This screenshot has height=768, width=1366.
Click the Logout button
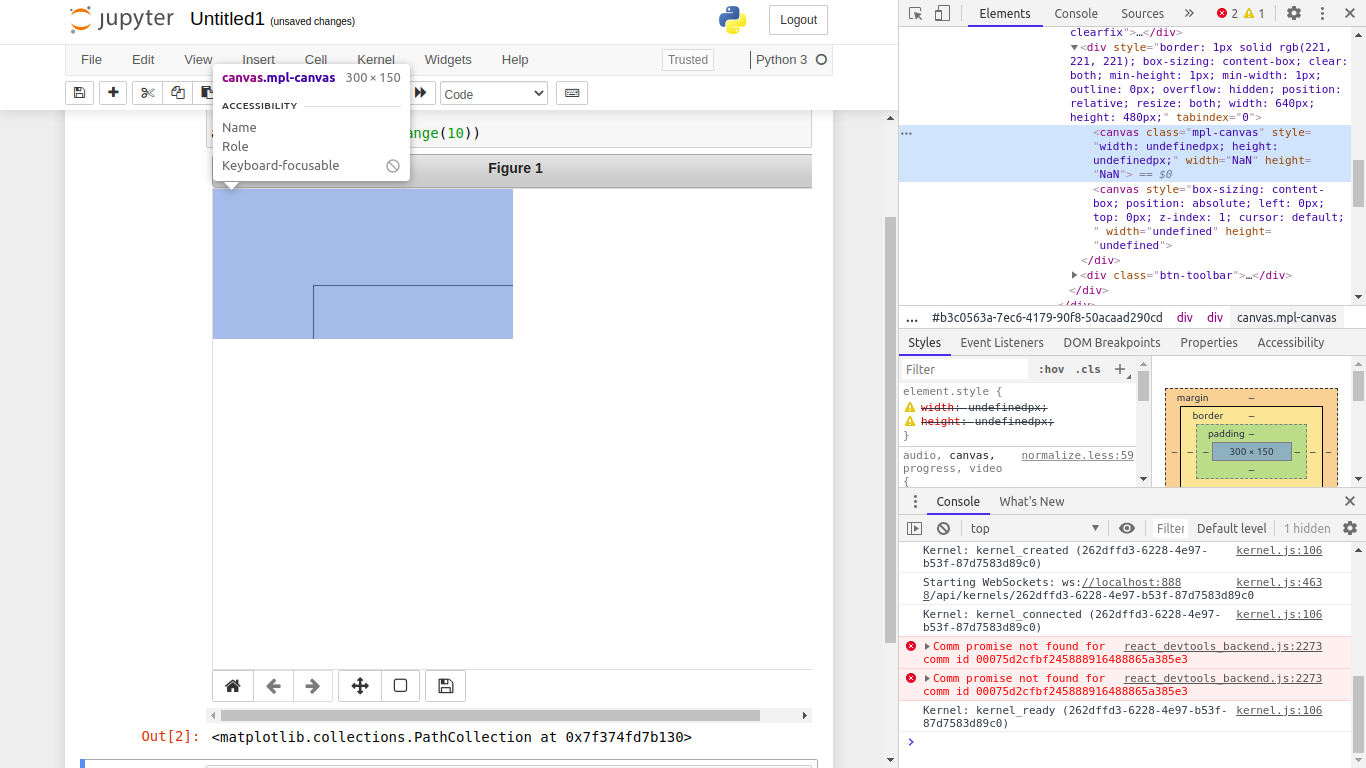pyautogui.click(x=798, y=20)
